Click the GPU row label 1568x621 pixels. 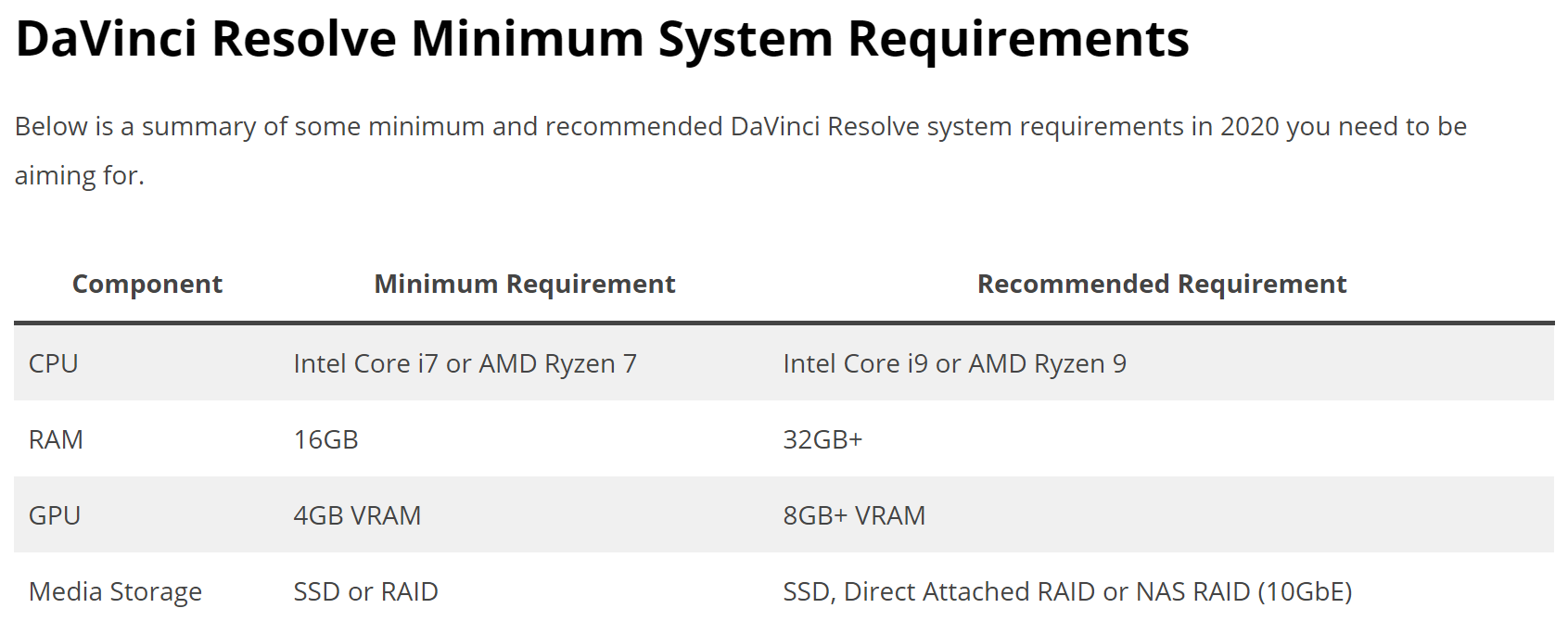(55, 515)
